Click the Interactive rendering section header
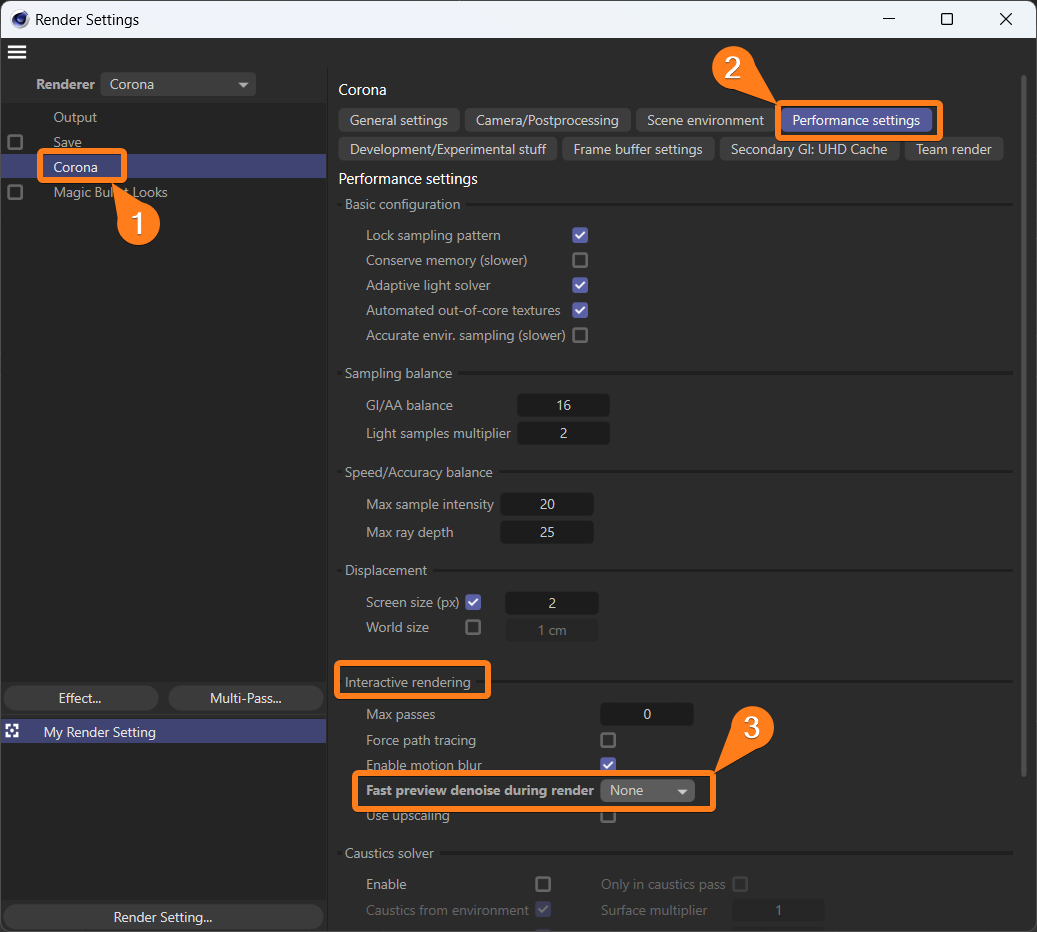 (407, 683)
